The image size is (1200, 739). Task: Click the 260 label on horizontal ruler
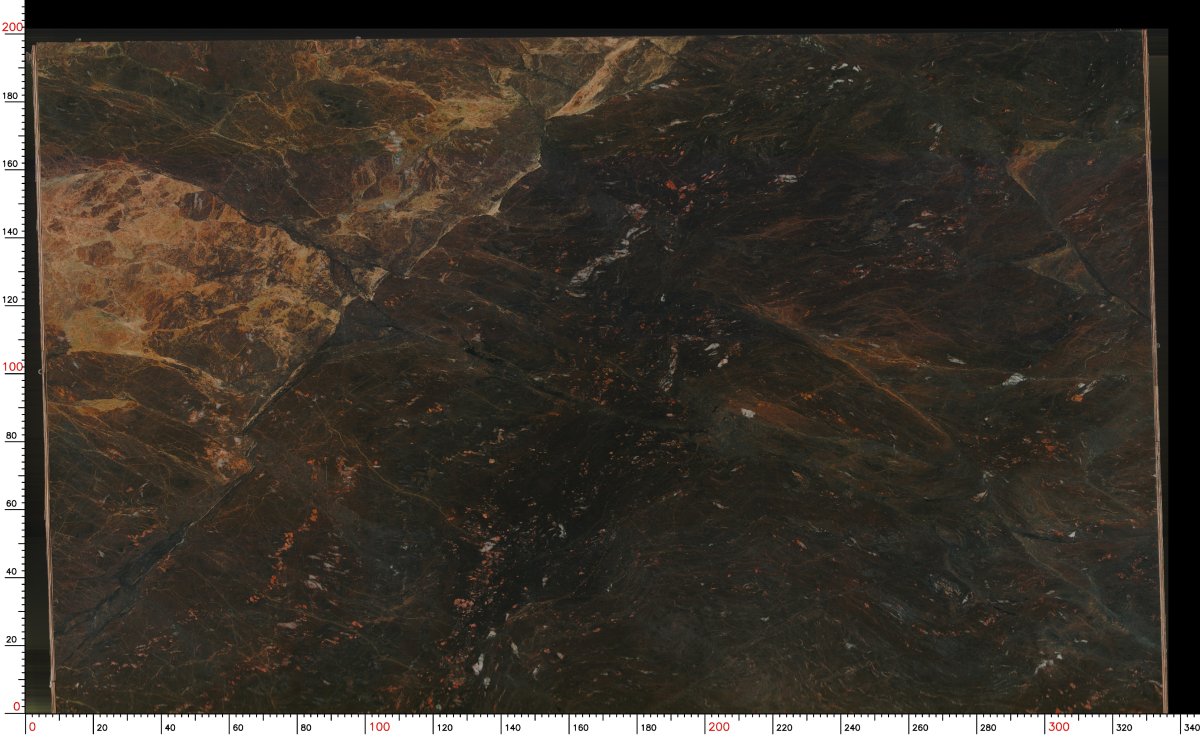pyautogui.click(x=921, y=728)
